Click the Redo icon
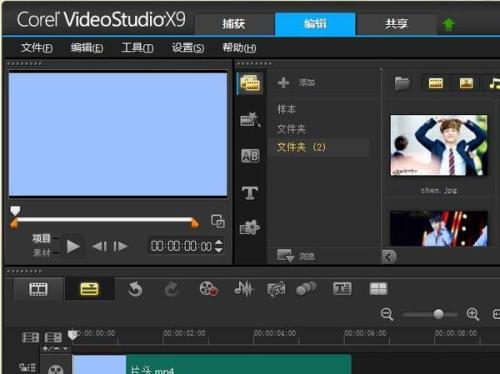The height and width of the screenshot is (374, 500). pyautogui.click(x=171, y=289)
